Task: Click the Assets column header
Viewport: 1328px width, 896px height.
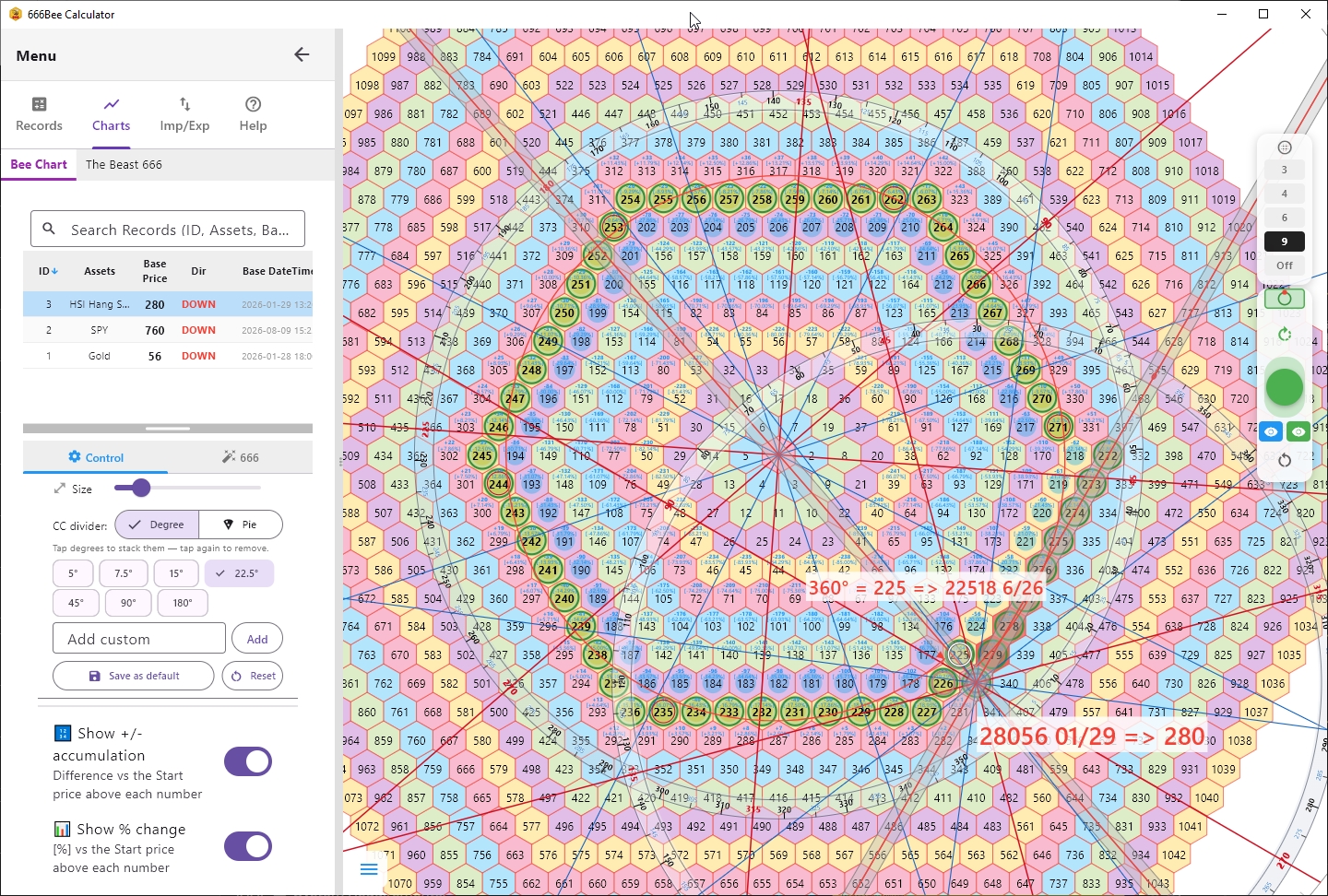Action: point(100,271)
